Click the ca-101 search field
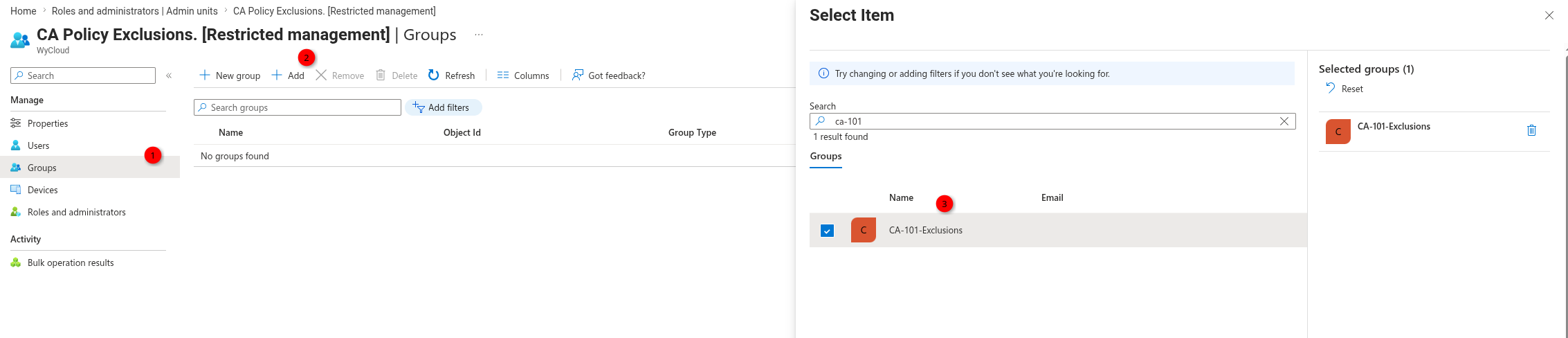 [x=1052, y=121]
